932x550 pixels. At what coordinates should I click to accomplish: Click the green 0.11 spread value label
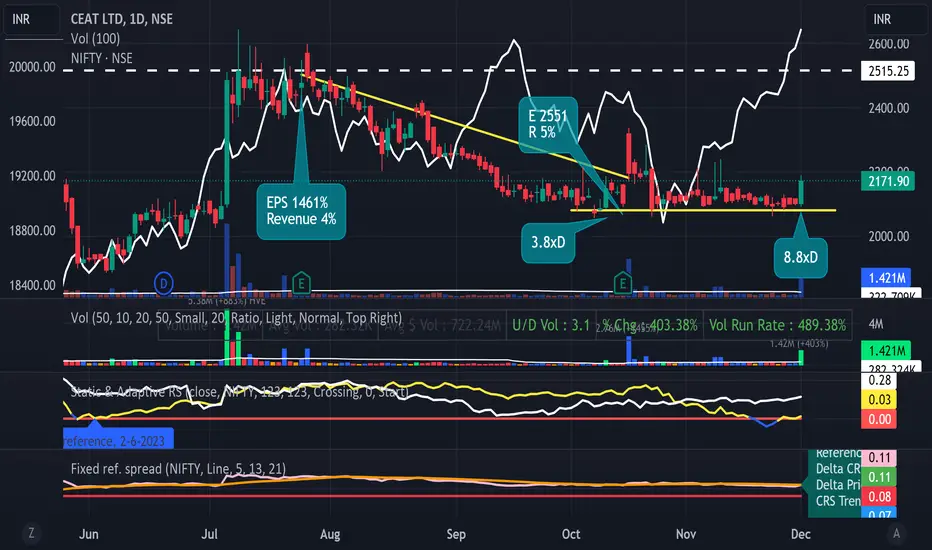pos(879,477)
